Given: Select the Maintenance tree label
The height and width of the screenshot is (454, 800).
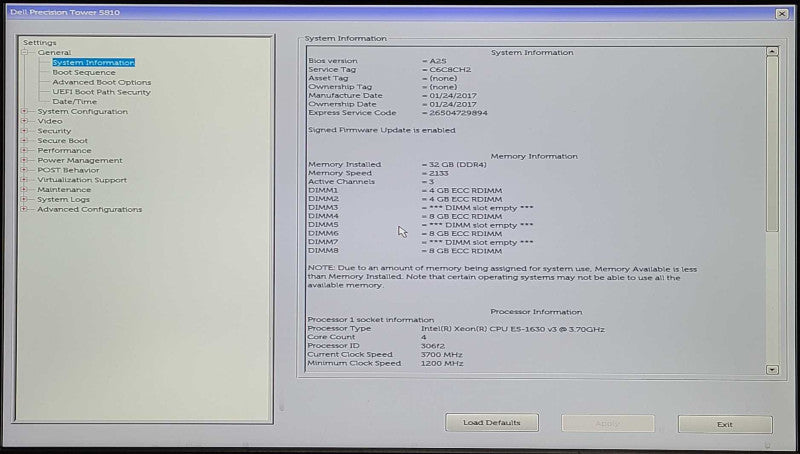Looking at the screenshot, I should click(x=64, y=189).
